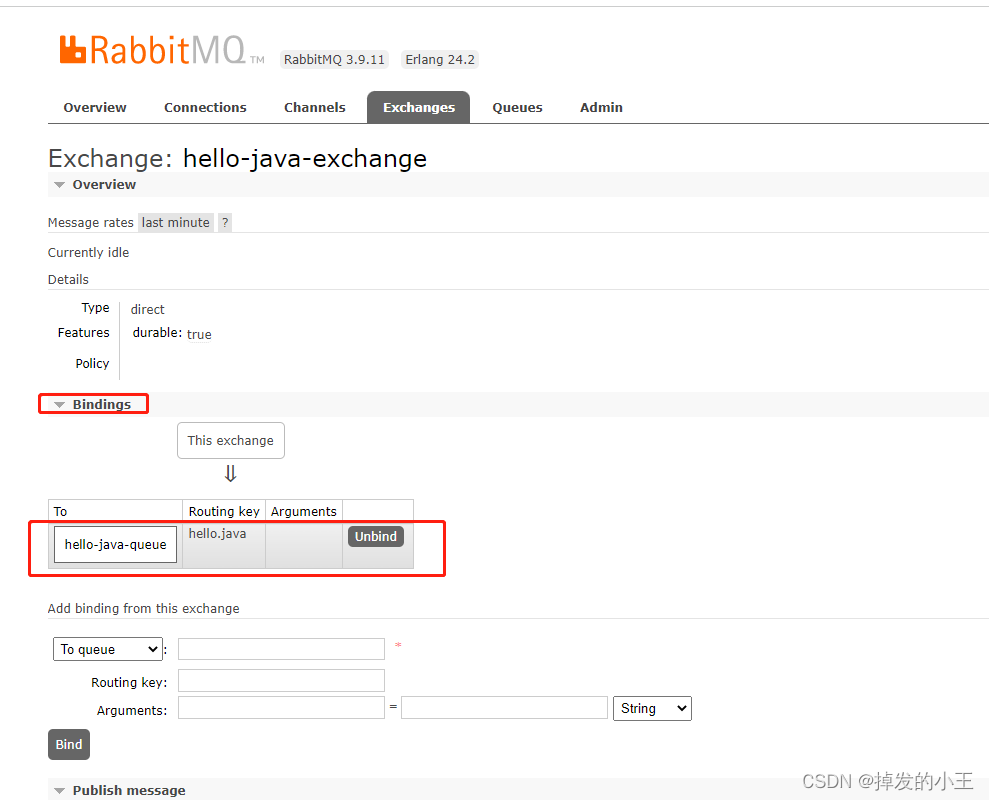Viewport: 989px width, 800px height.
Task: Open the String argument type dropdown
Action: [x=652, y=709]
